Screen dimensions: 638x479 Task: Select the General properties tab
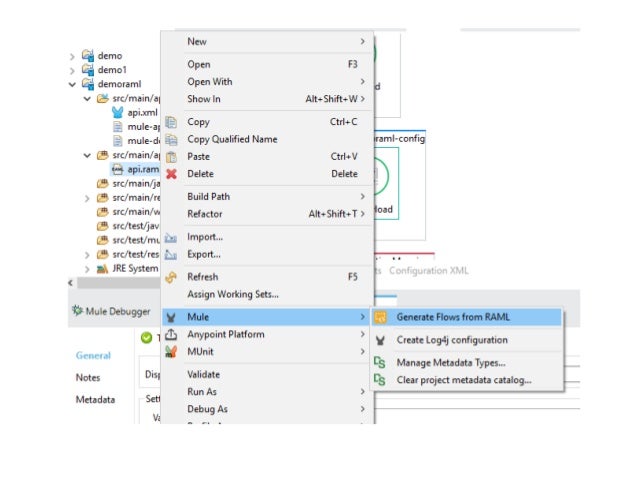coord(93,356)
